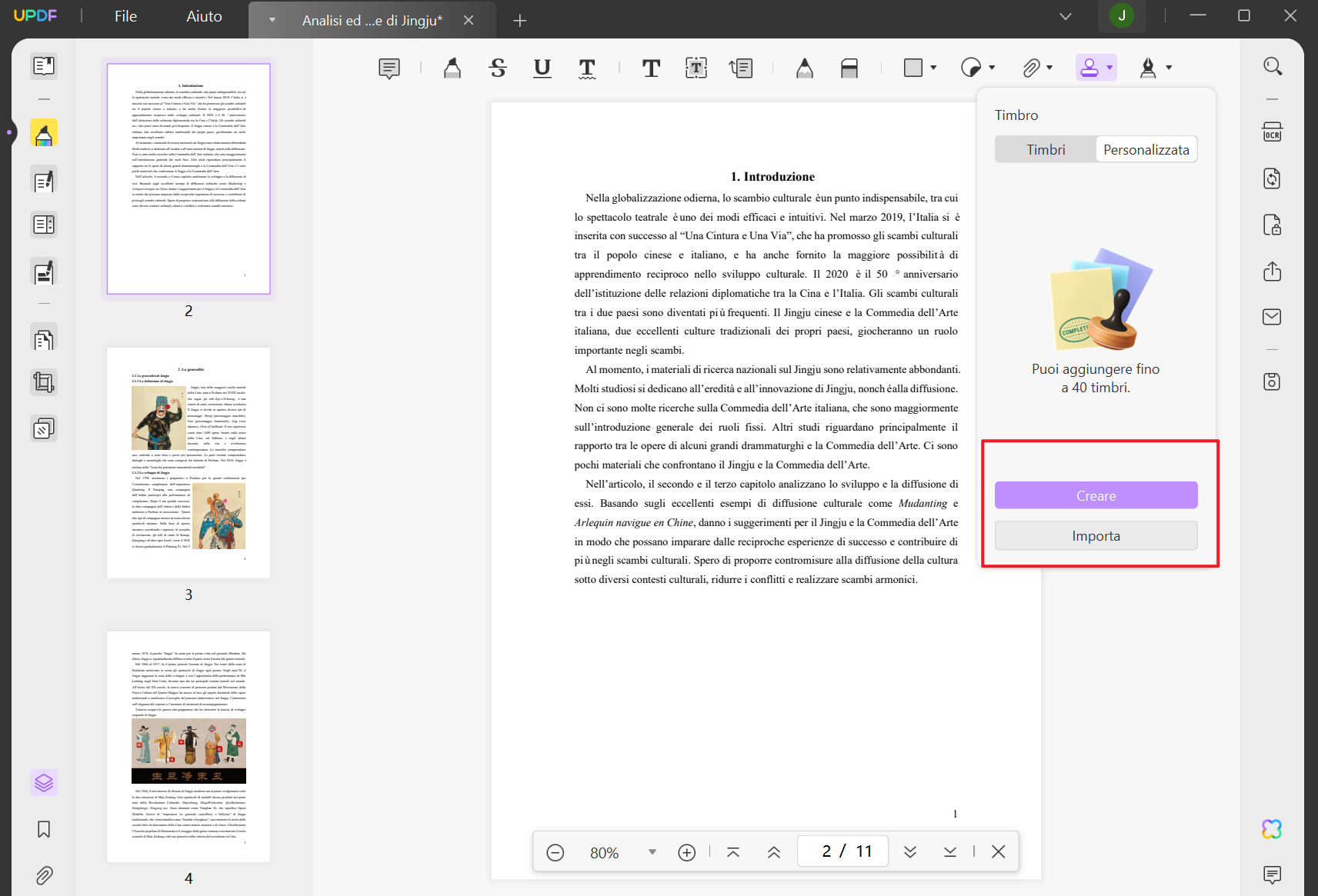This screenshot has height=896, width=1318.
Task: Open the OCR tool in the right sidebar
Action: 1273,131
